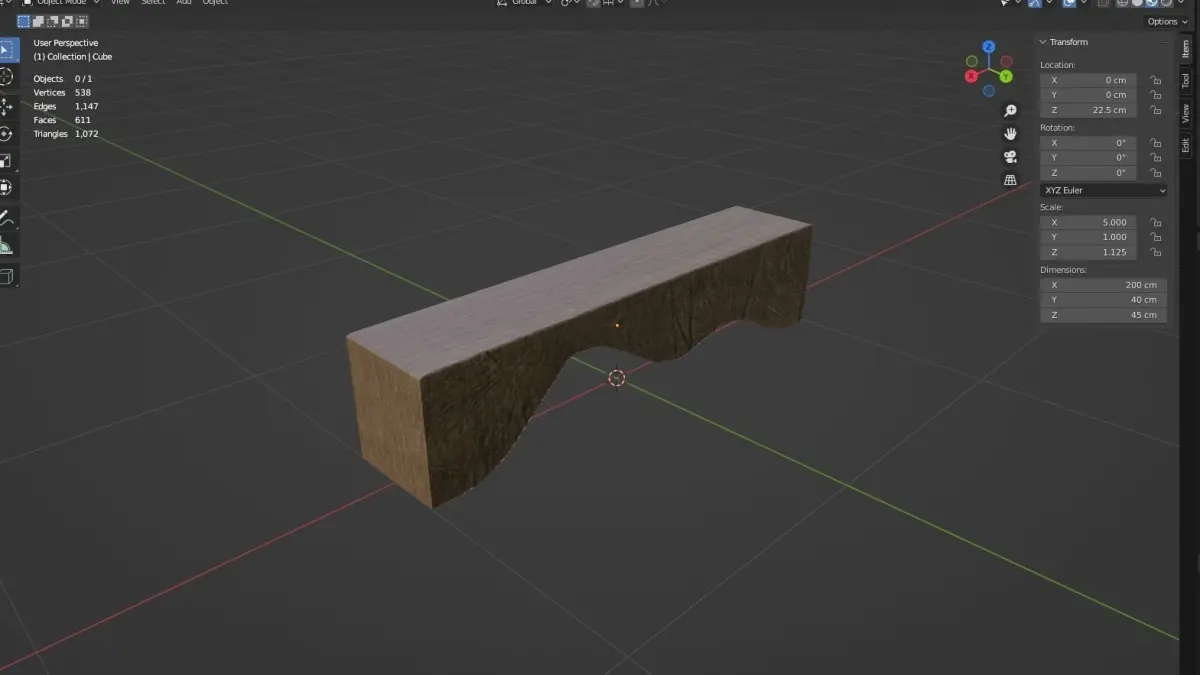This screenshot has width=1200, height=675.
Task: Collapse the Transform panel
Action: point(1043,42)
